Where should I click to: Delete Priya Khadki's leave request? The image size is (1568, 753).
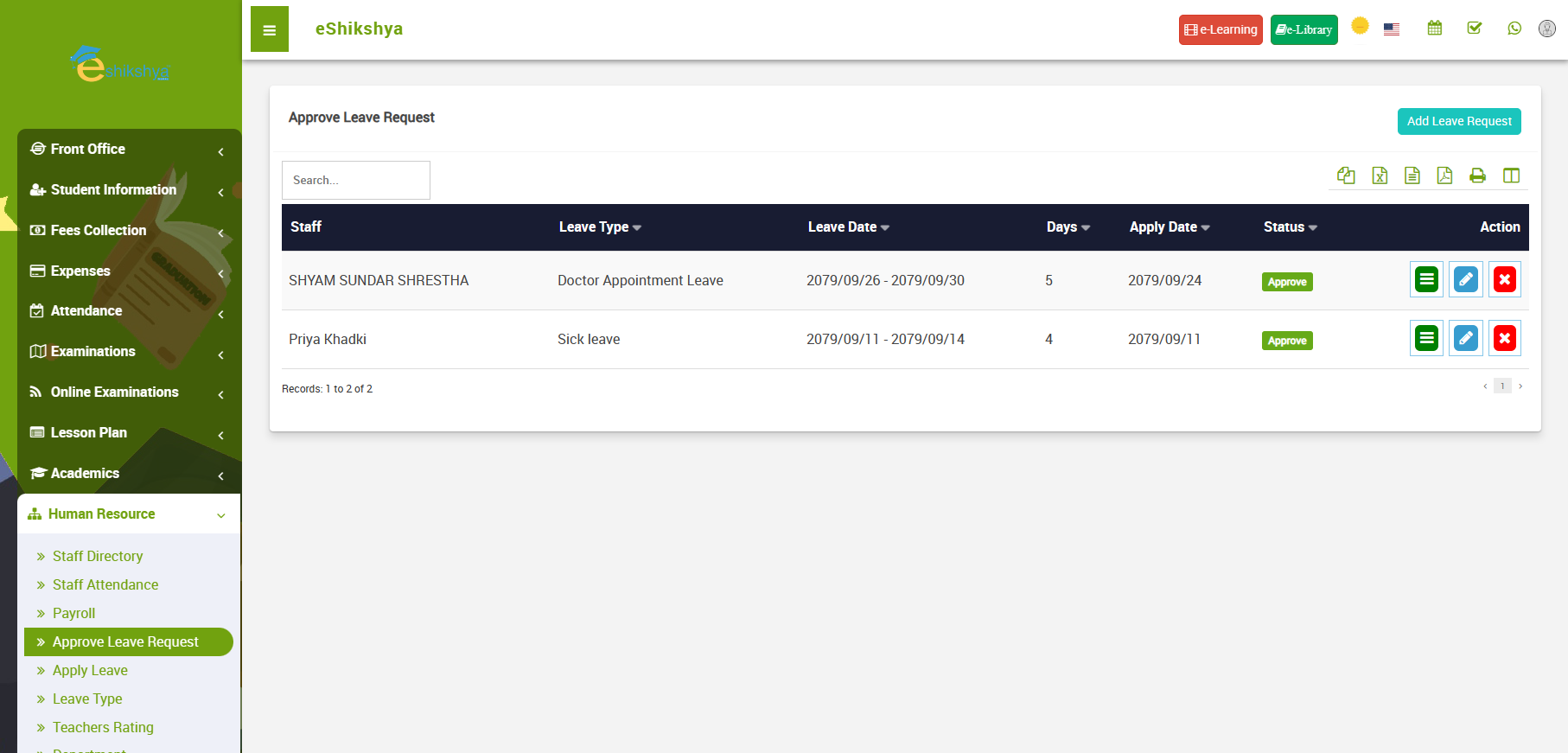click(x=1504, y=338)
